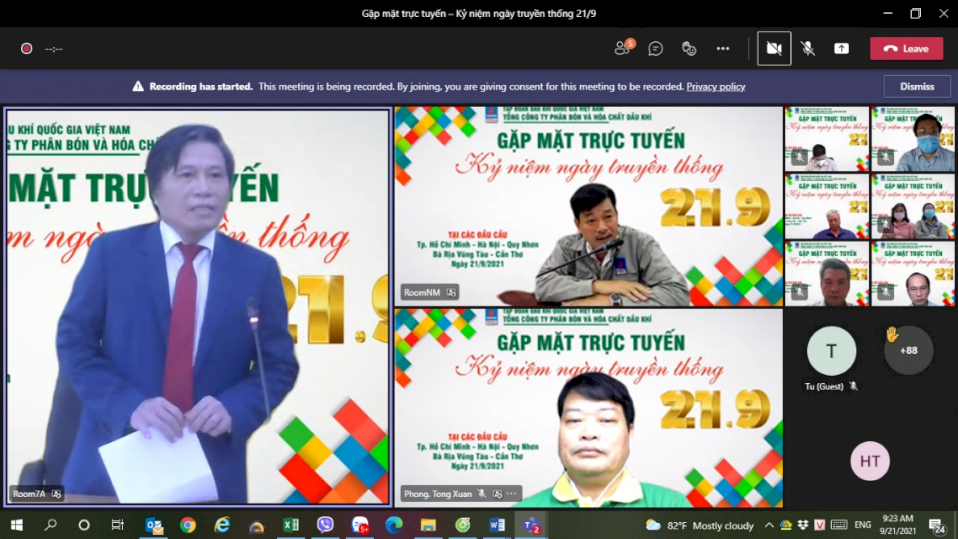The height and width of the screenshot is (539, 958).
Task: Show hidden system tray icons
Action: point(768,525)
